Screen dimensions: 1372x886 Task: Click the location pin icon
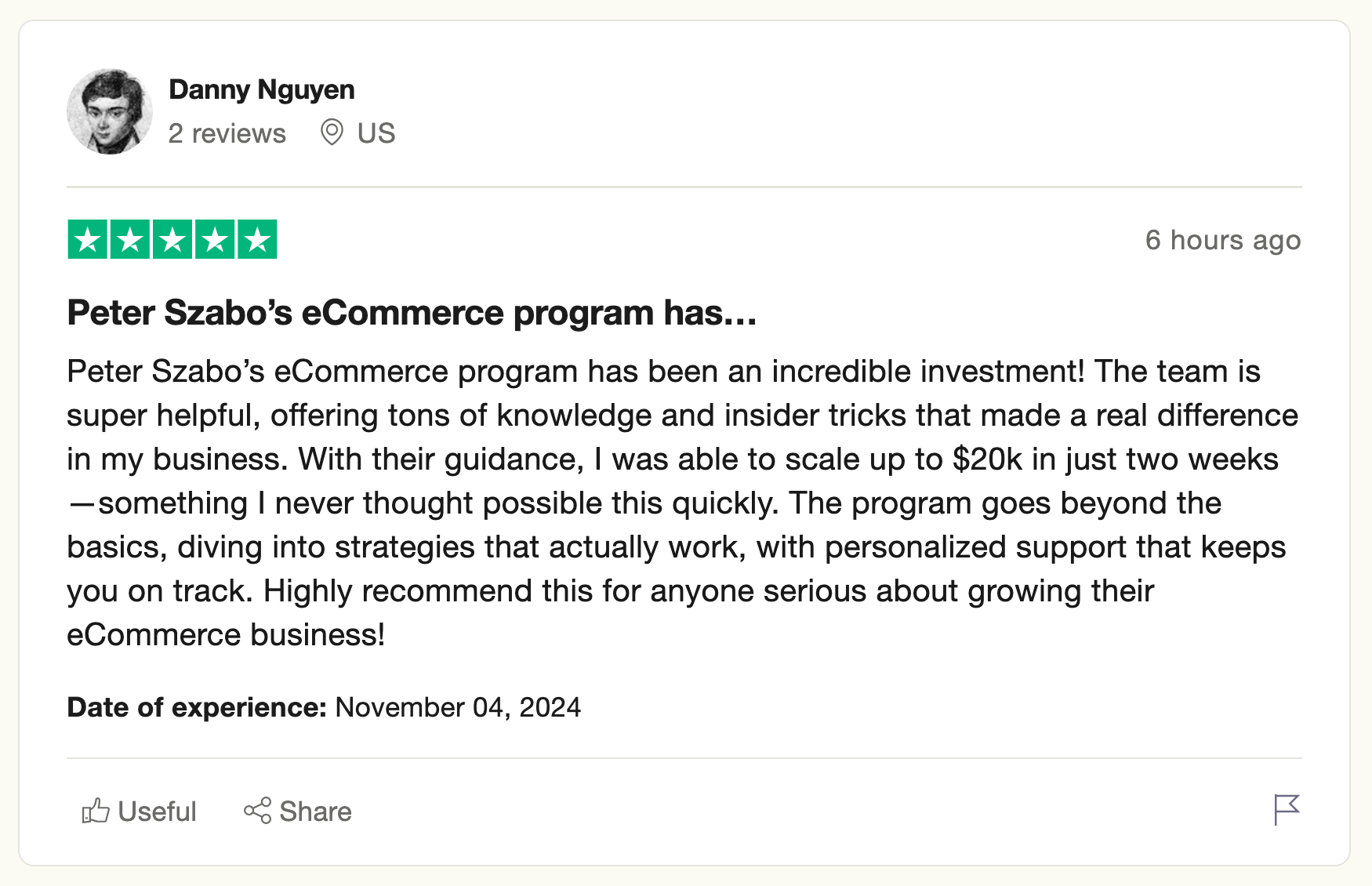coord(332,133)
